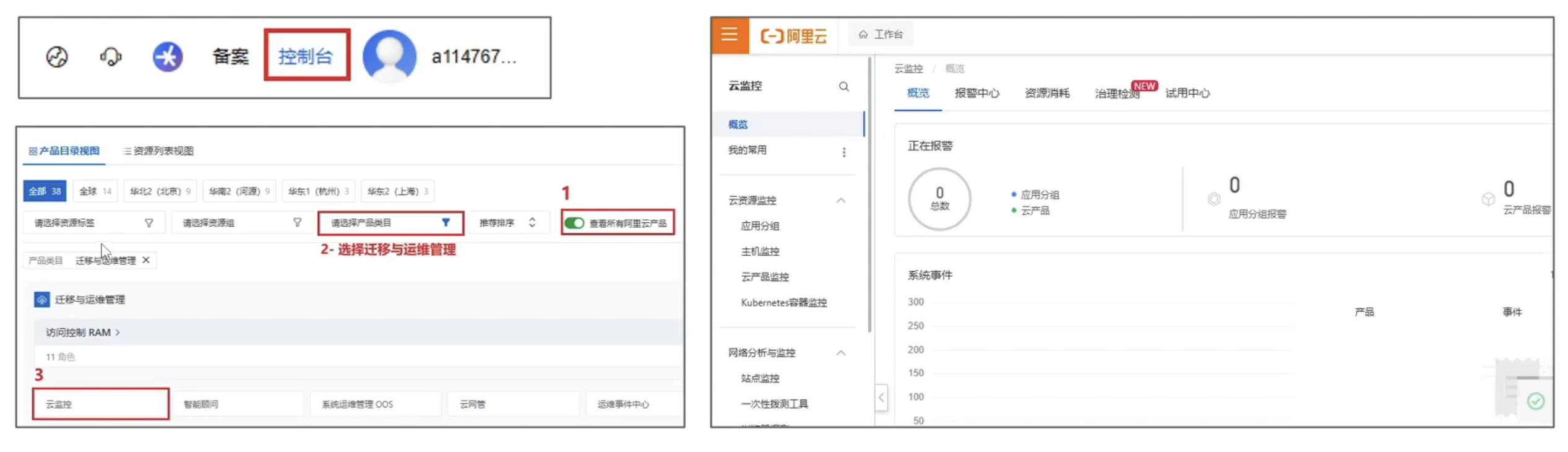Switch to the 报警中心 tab
Viewport: 1568px width, 452px height.
pyautogui.click(x=977, y=93)
